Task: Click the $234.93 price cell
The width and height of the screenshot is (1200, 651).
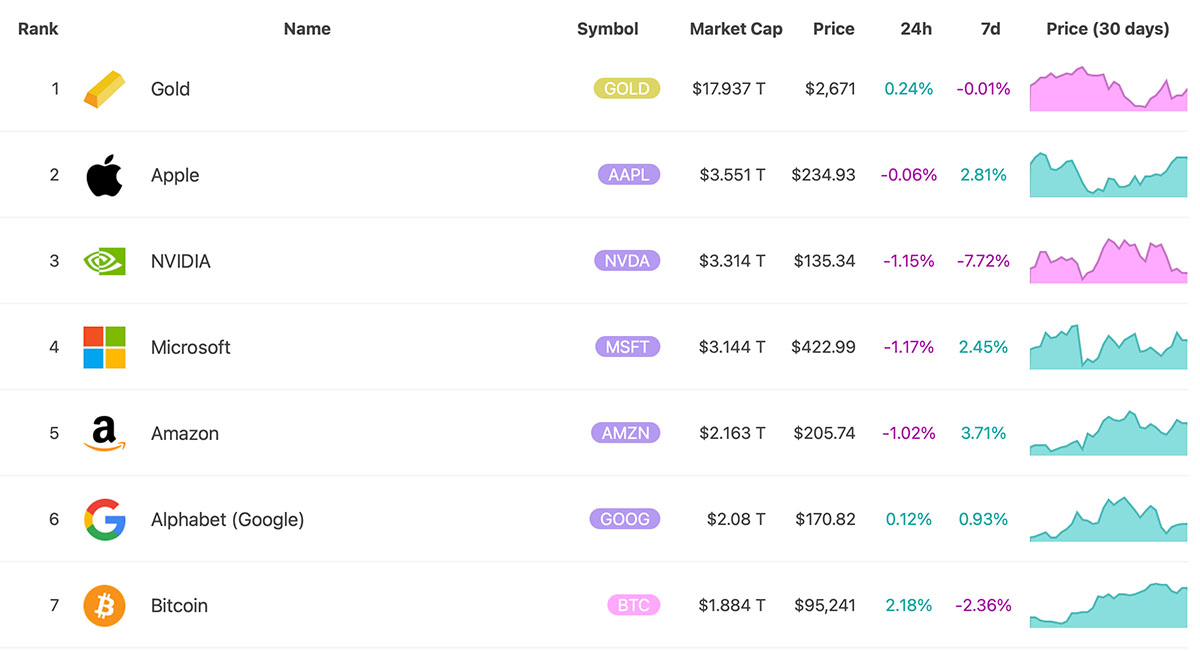Action: 824,175
